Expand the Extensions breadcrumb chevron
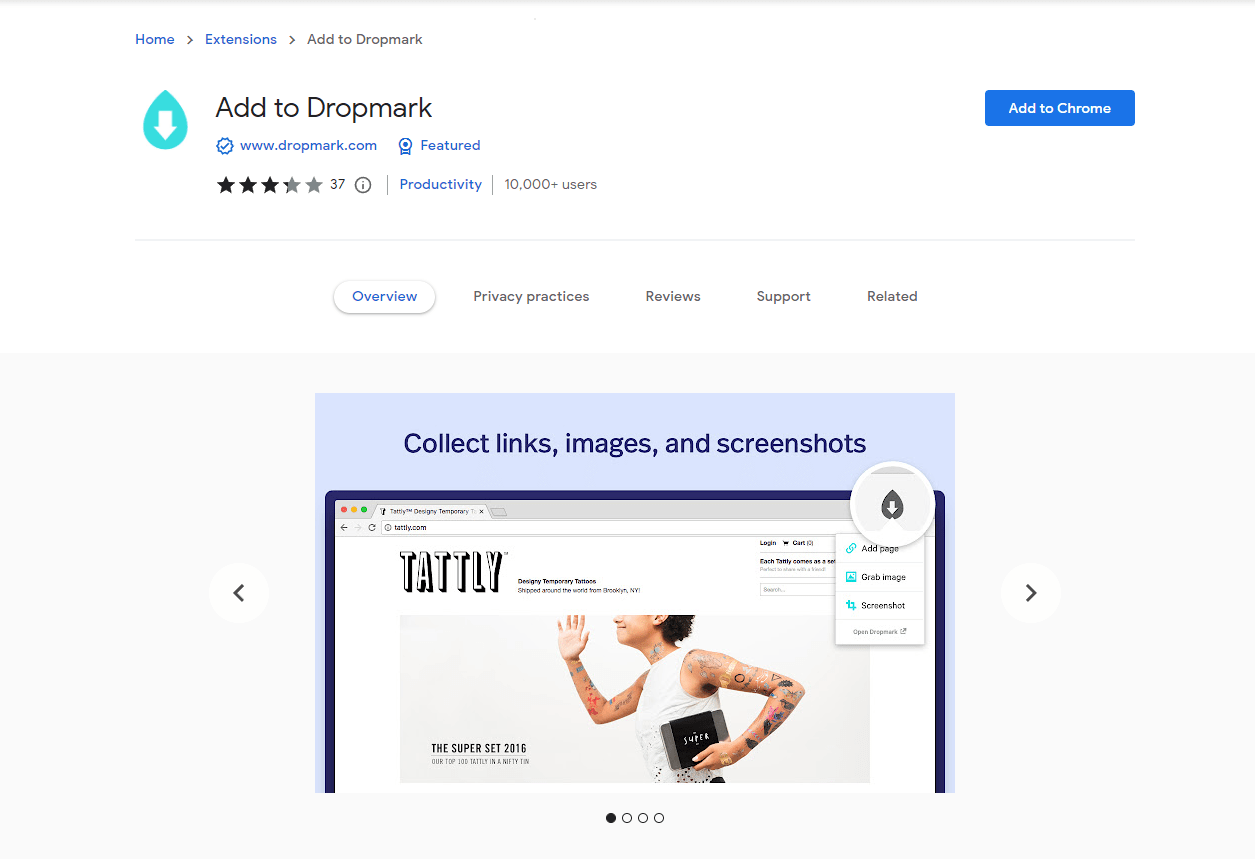 click(x=291, y=39)
